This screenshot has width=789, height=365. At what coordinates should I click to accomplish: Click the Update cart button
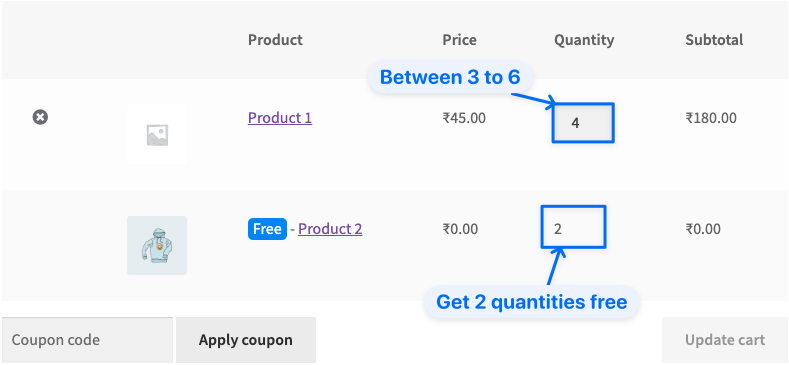(x=725, y=340)
